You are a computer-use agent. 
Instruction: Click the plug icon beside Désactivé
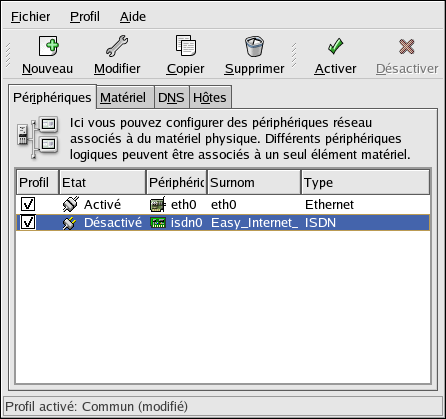(70, 223)
